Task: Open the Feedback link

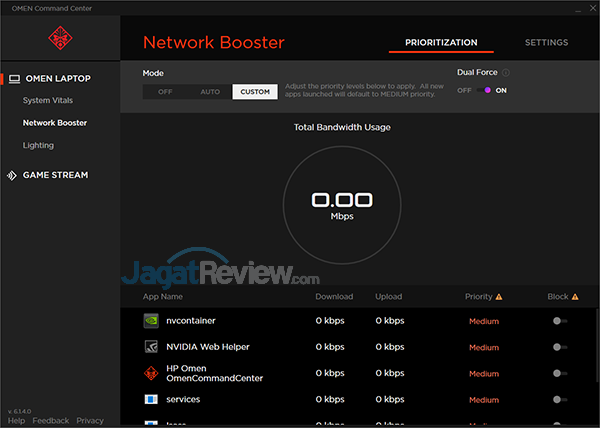Action: pos(51,421)
